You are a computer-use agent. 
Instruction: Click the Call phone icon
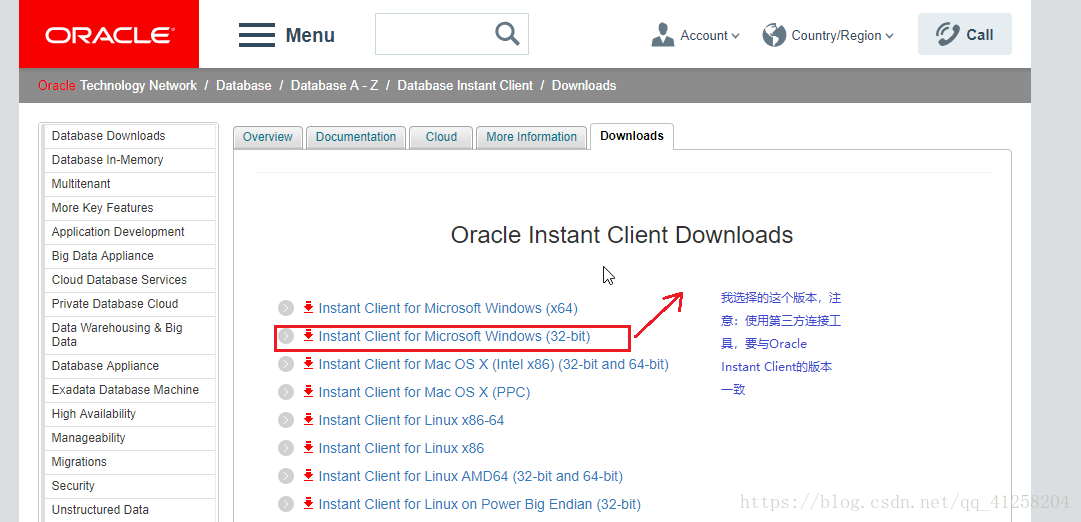pyautogui.click(x=947, y=34)
